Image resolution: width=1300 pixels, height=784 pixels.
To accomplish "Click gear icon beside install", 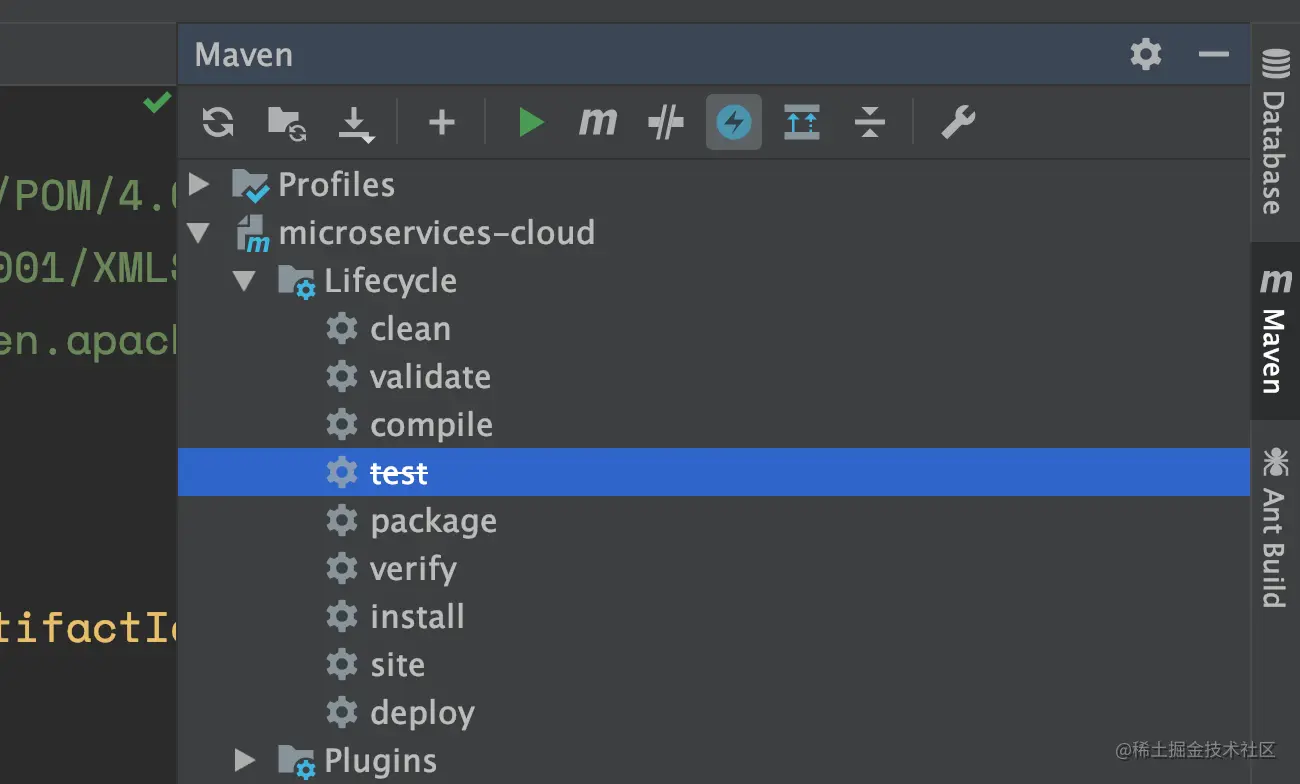I will point(342,616).
